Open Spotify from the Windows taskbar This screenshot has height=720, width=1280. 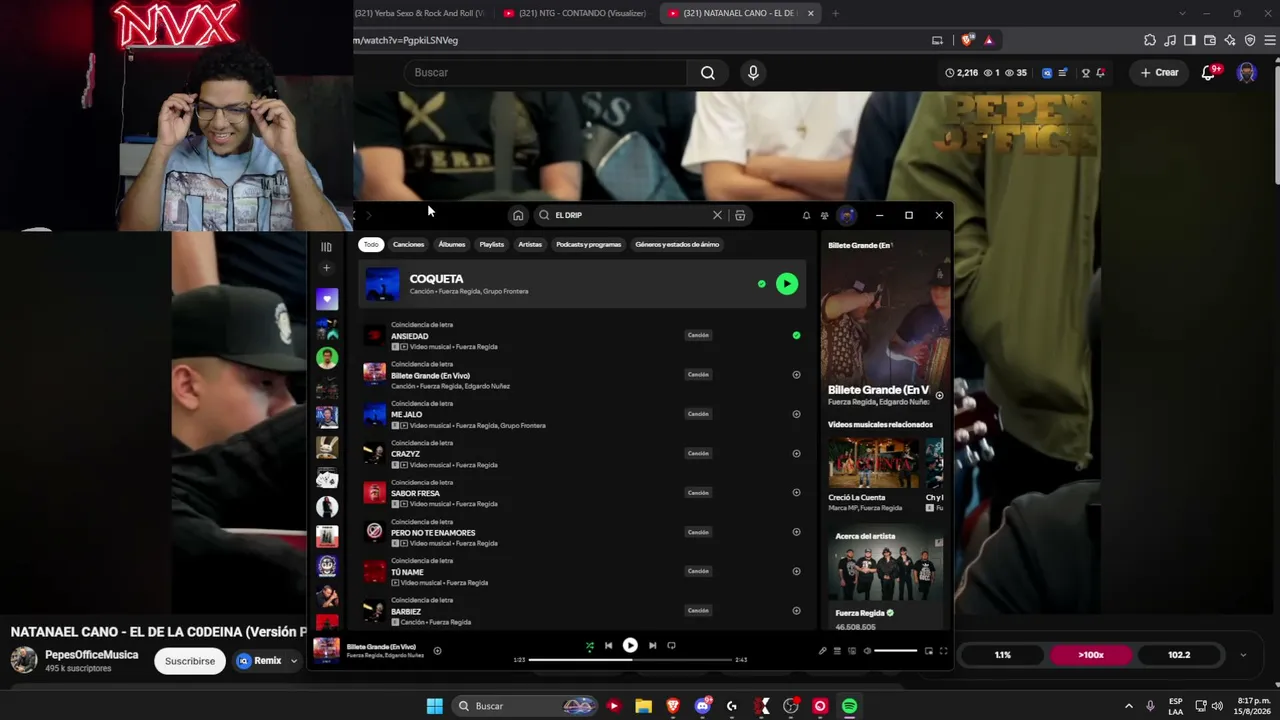[x=849, y=706]
